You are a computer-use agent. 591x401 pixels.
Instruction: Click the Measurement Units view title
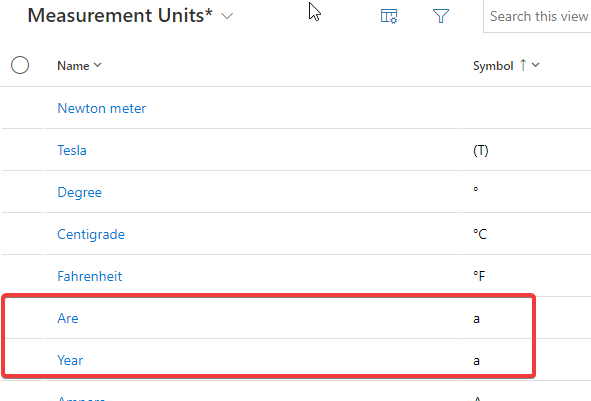[120, 16]
